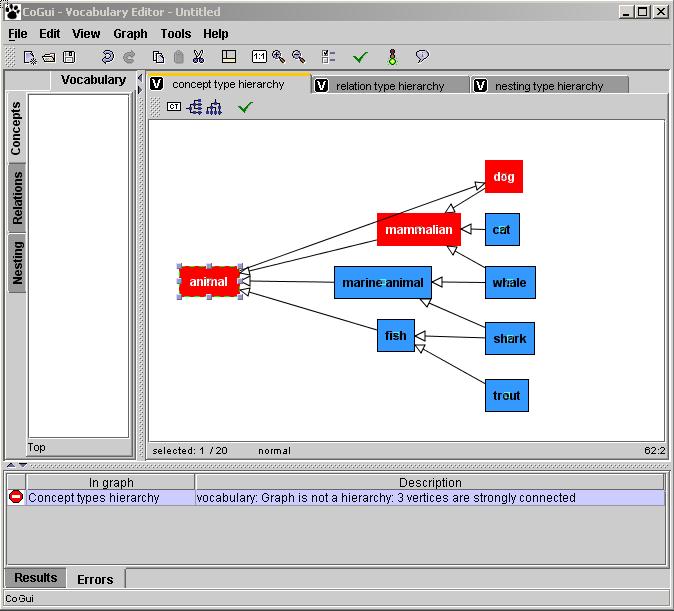Apply vertical tree layout icon
The image size is (674, 611).
(x=214, y=107)
